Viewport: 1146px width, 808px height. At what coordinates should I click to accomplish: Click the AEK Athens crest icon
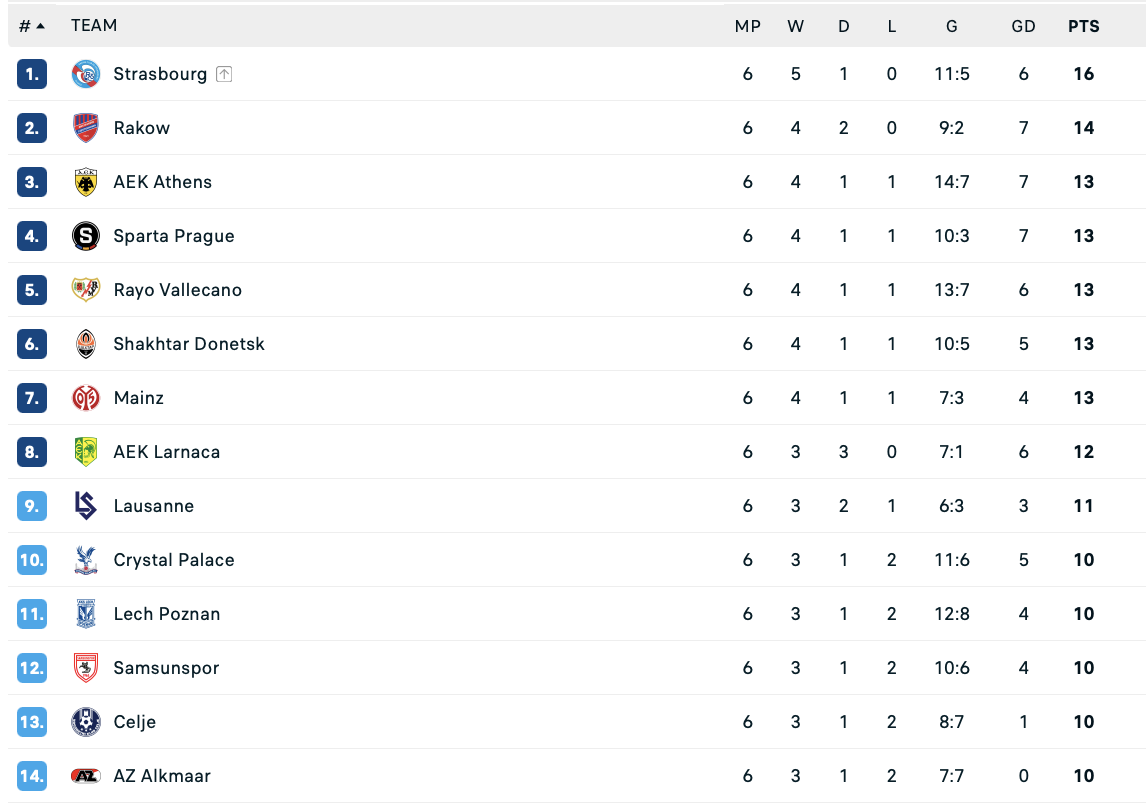pos(86,182)
